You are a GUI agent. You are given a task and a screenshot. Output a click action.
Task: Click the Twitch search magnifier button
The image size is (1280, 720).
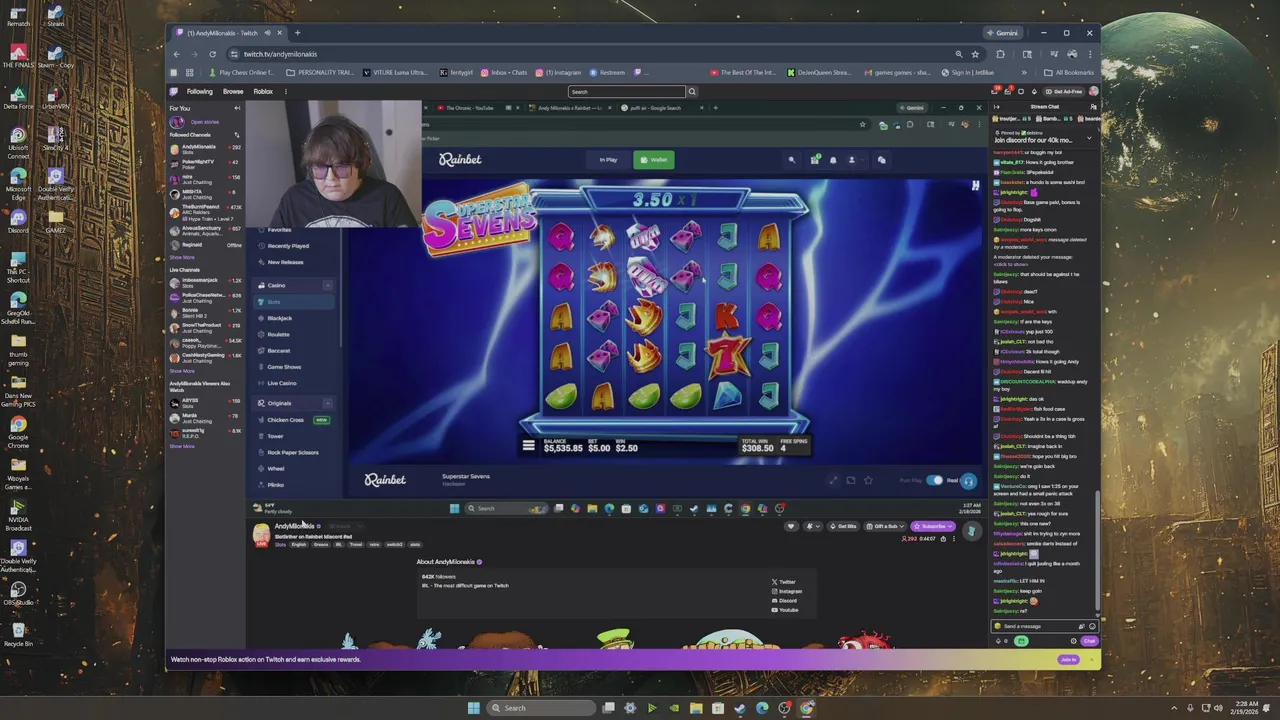[691, 91]
